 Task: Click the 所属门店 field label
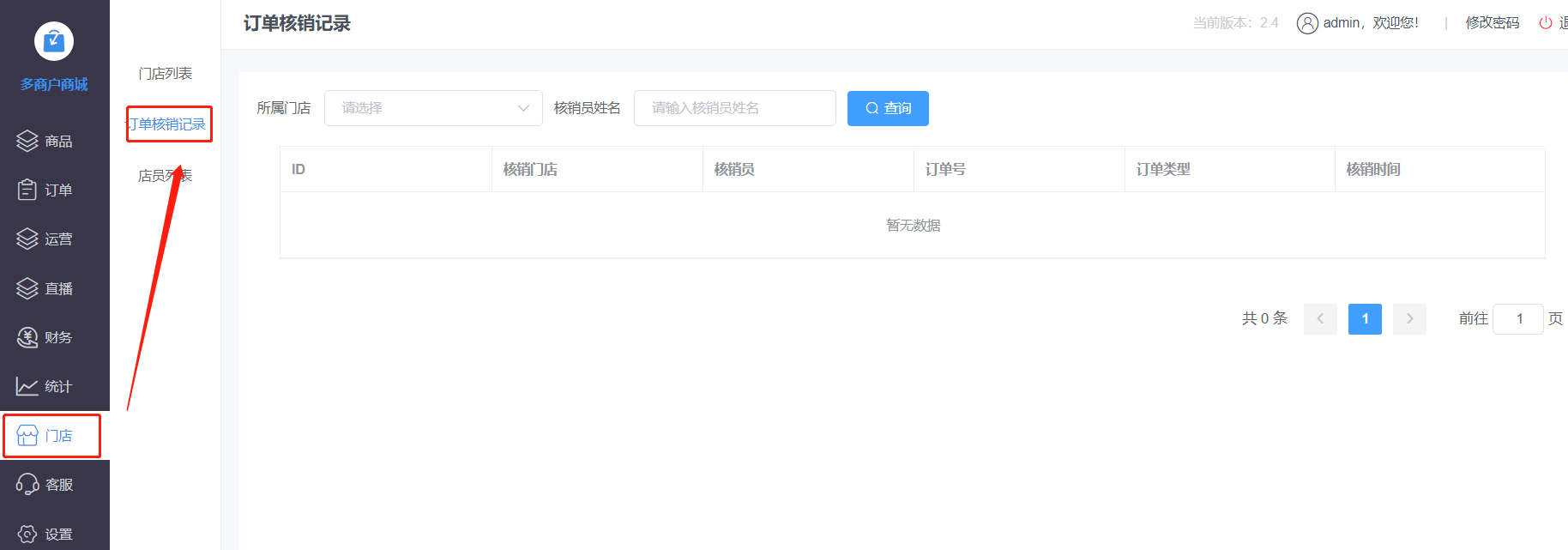(x=284, y=108)
